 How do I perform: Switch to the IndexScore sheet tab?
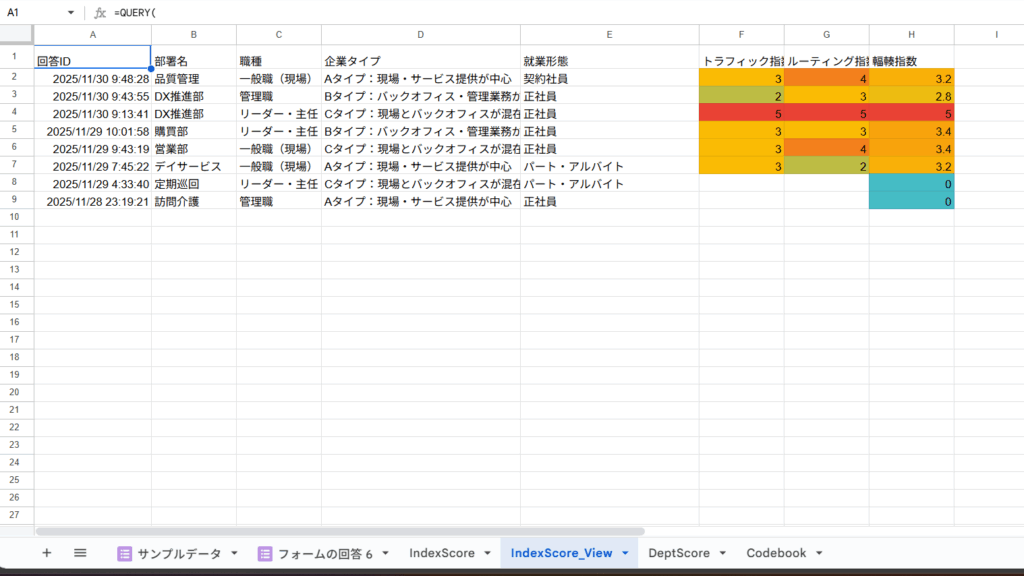441,553
